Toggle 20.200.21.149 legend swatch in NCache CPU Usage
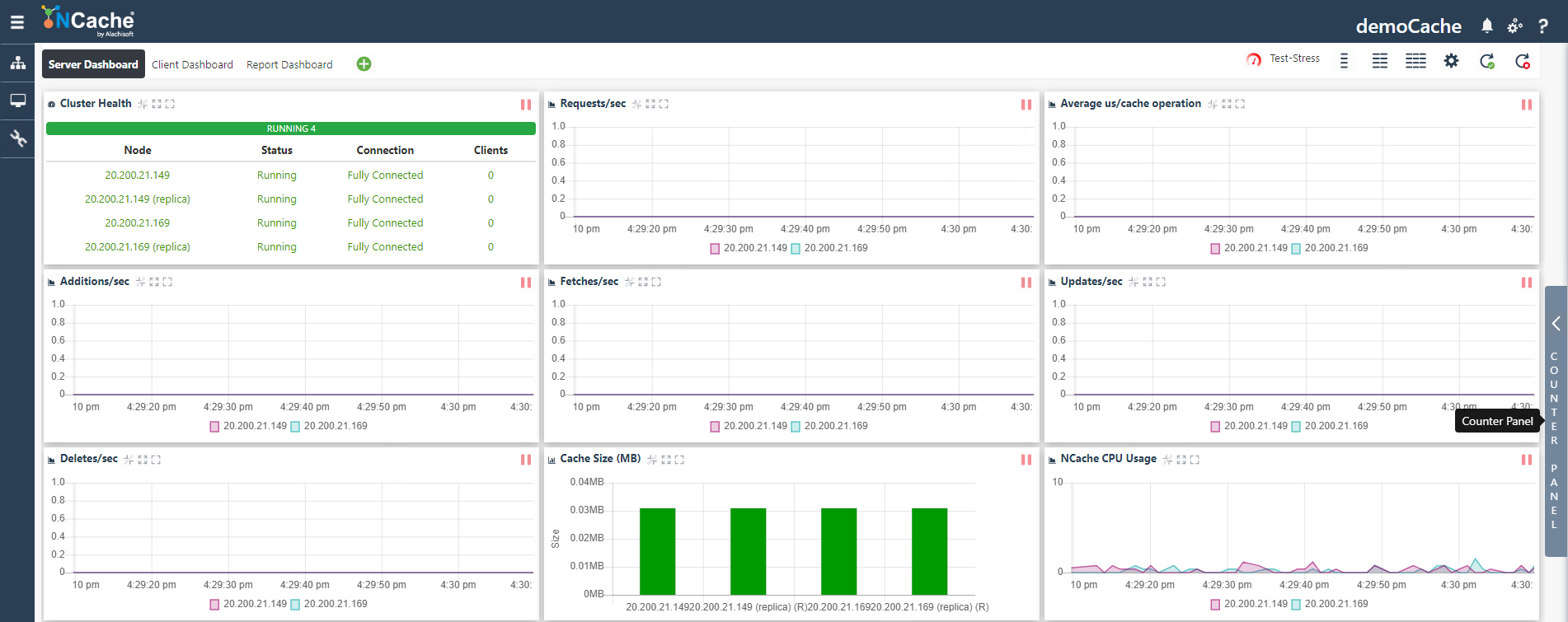 tap(1215, 605)
